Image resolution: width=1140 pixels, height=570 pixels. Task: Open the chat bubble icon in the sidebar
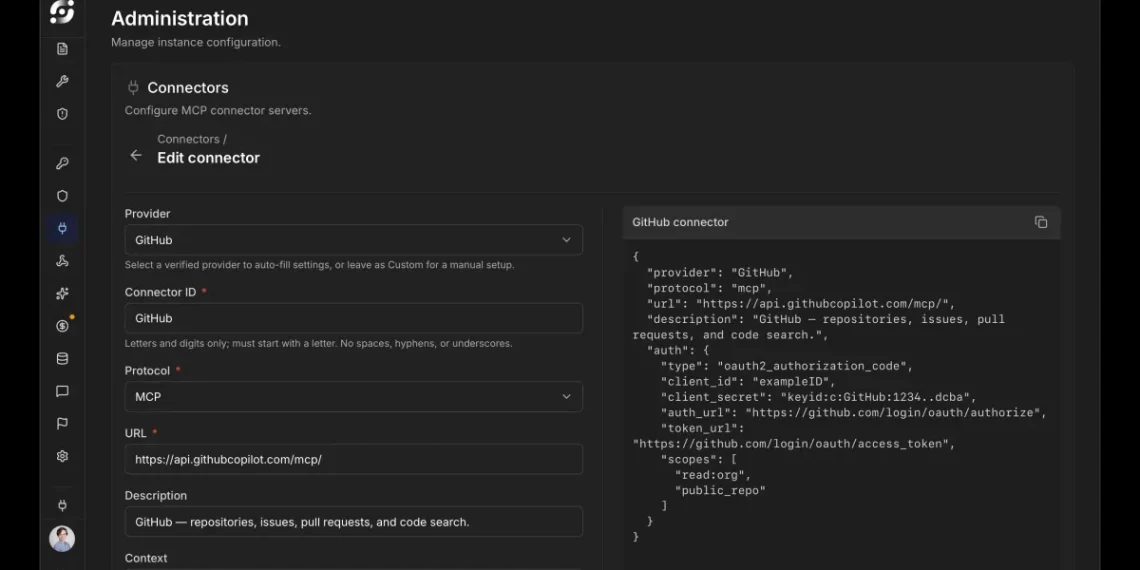point(63,391)
